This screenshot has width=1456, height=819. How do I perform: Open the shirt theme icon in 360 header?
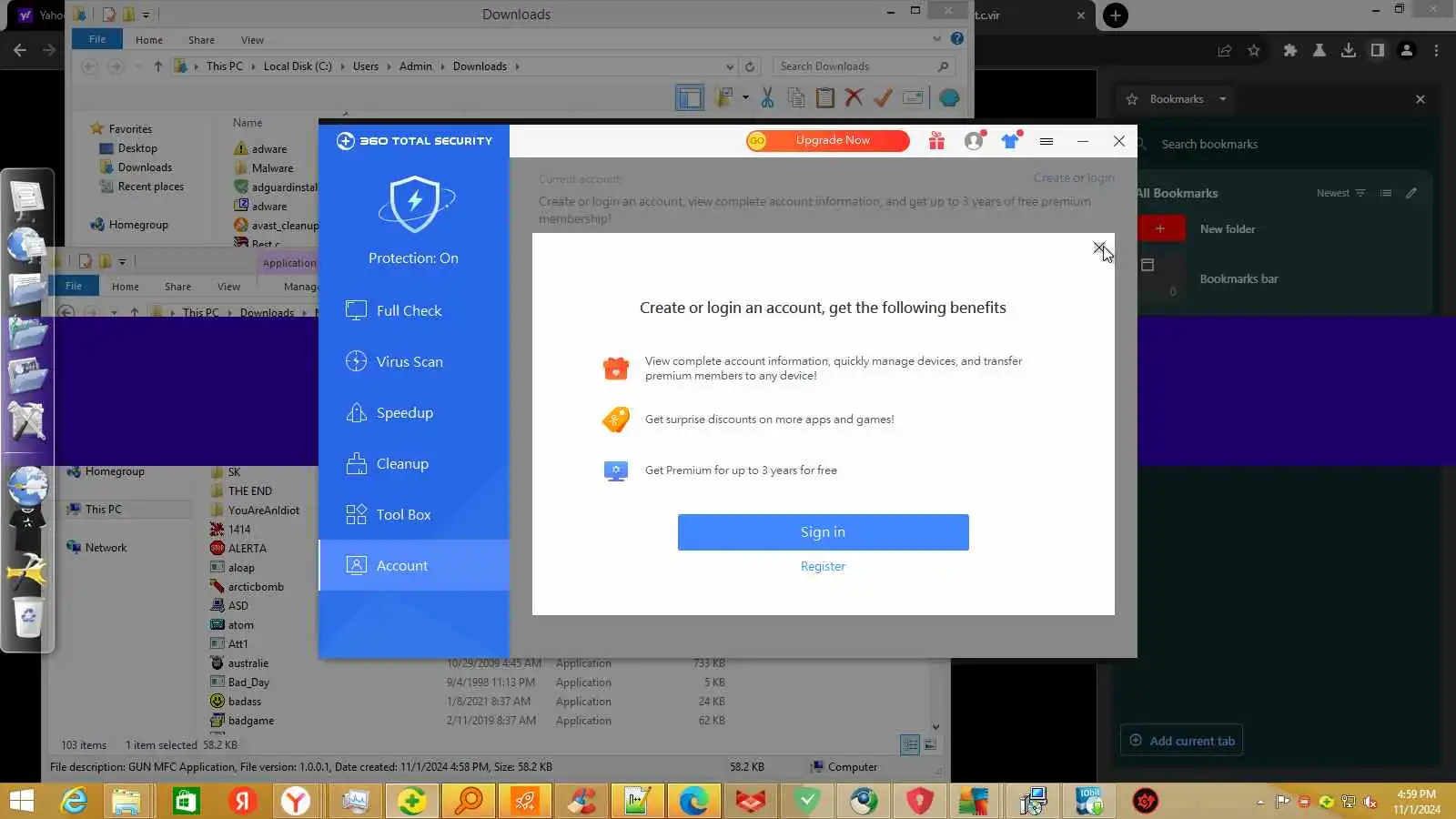[1010, 141]
